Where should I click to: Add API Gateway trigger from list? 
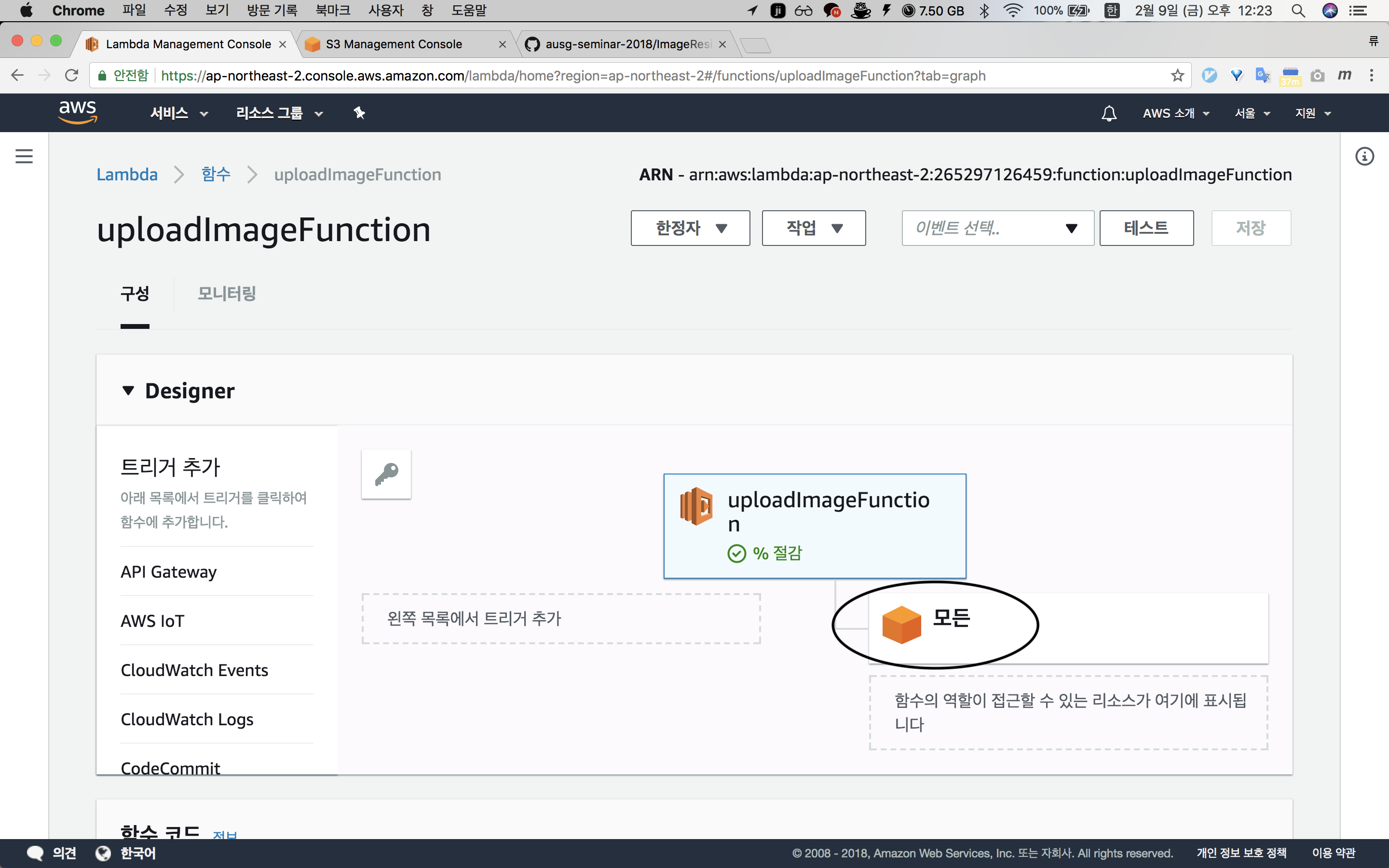[169, 572]
